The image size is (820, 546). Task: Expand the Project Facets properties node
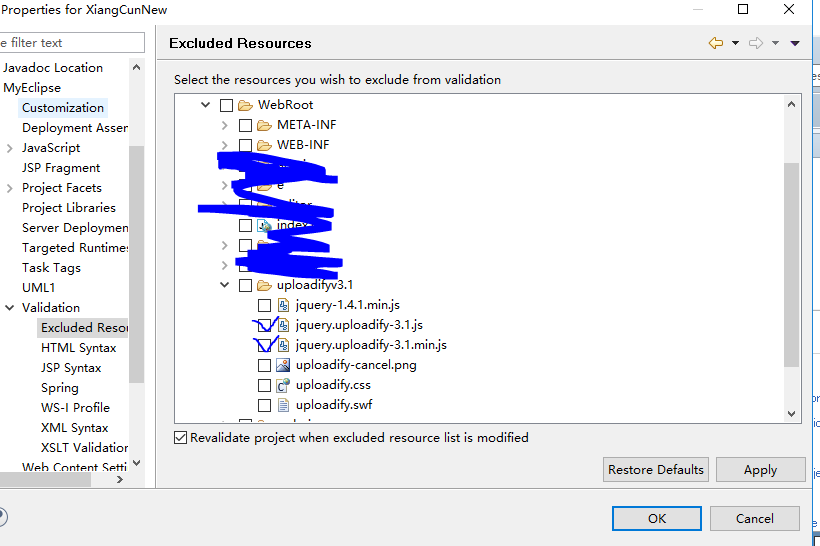pos(9,188)
